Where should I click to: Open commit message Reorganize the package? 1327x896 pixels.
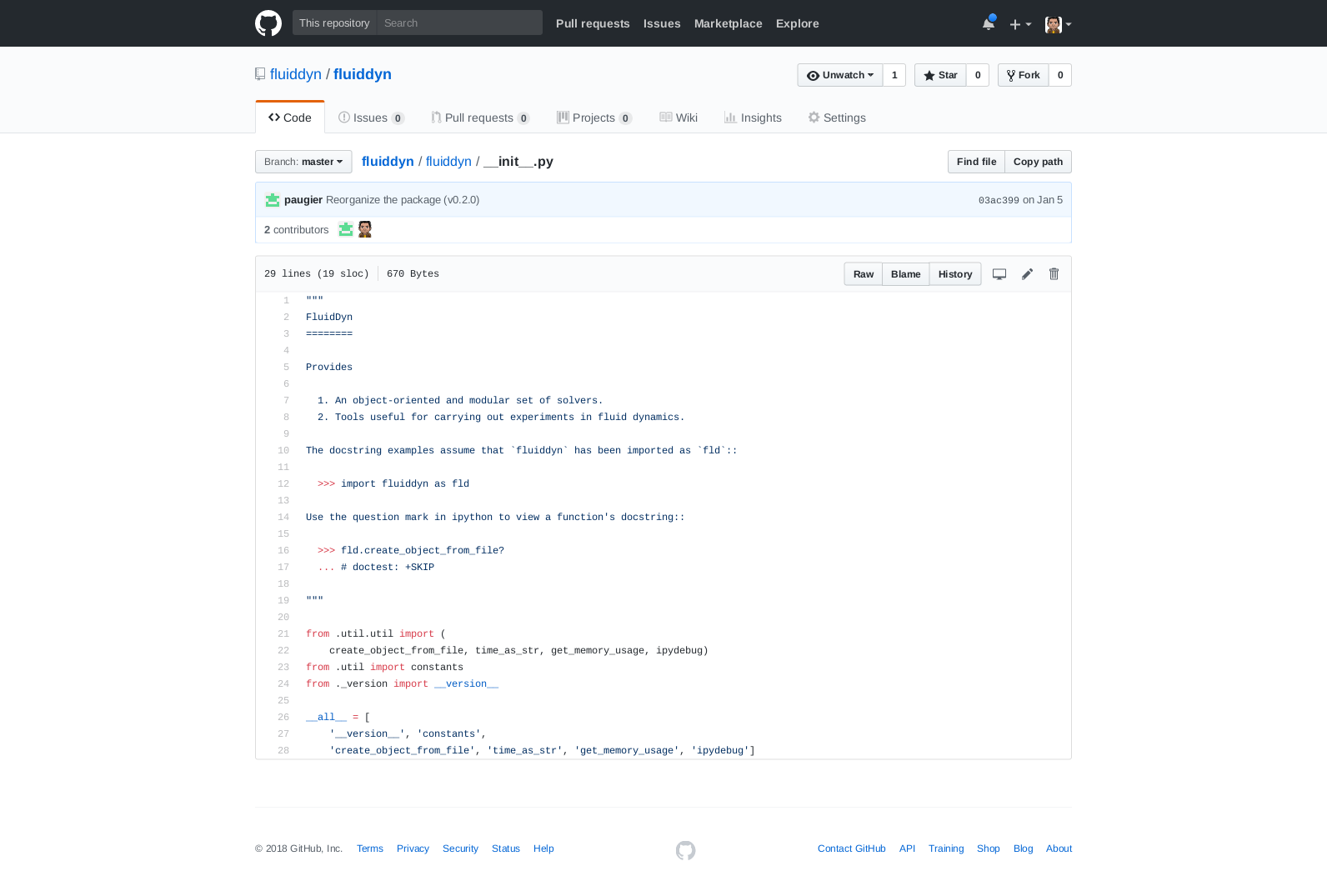pyautogui.click(x=403, y=200)
